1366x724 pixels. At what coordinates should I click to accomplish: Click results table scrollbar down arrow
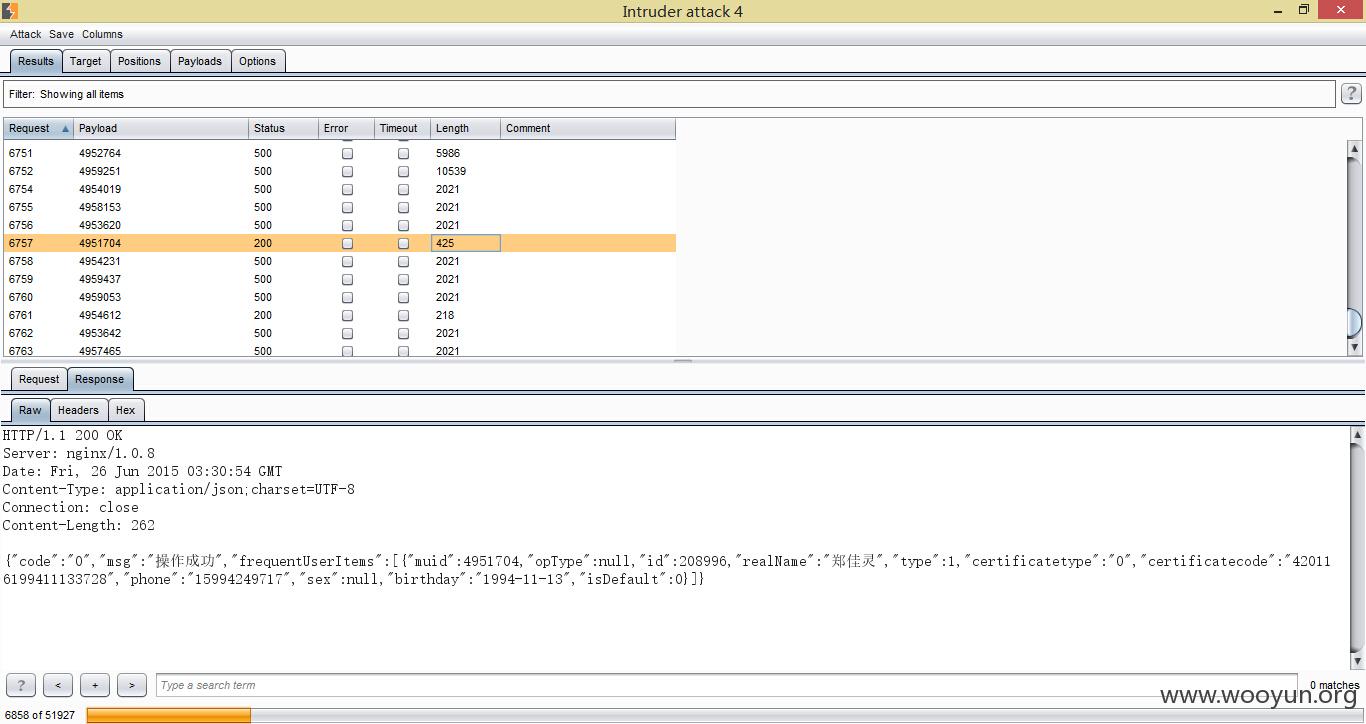click(x=1355, y=347)
